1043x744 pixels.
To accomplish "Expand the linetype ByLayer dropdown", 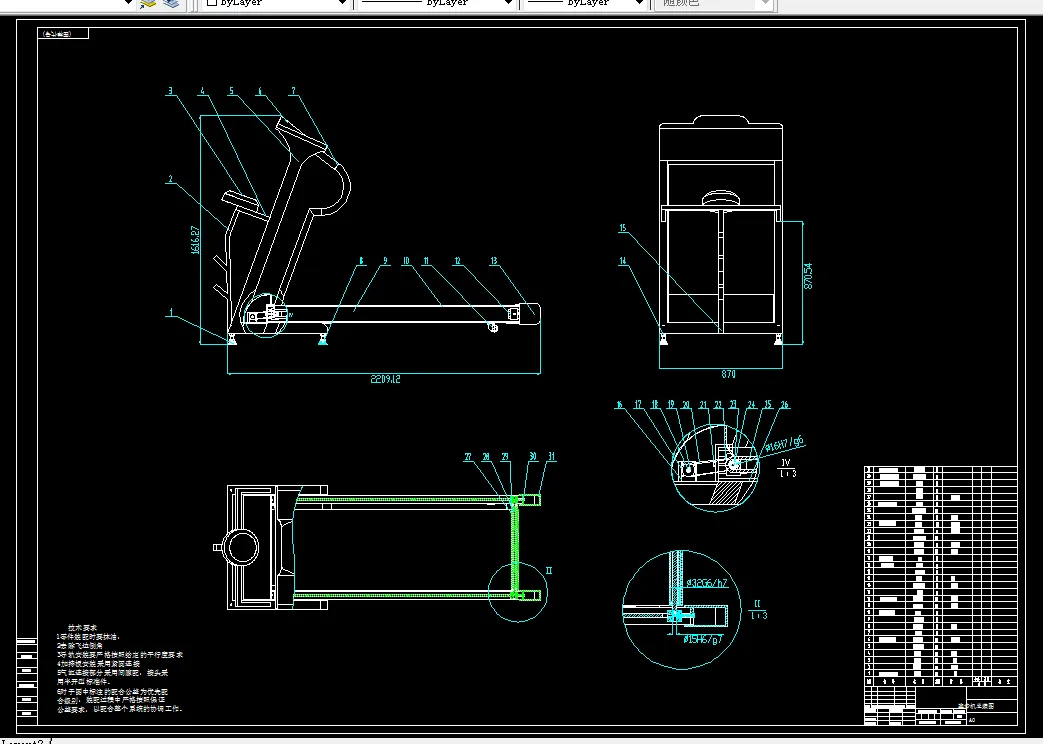I will pos(507,3).
